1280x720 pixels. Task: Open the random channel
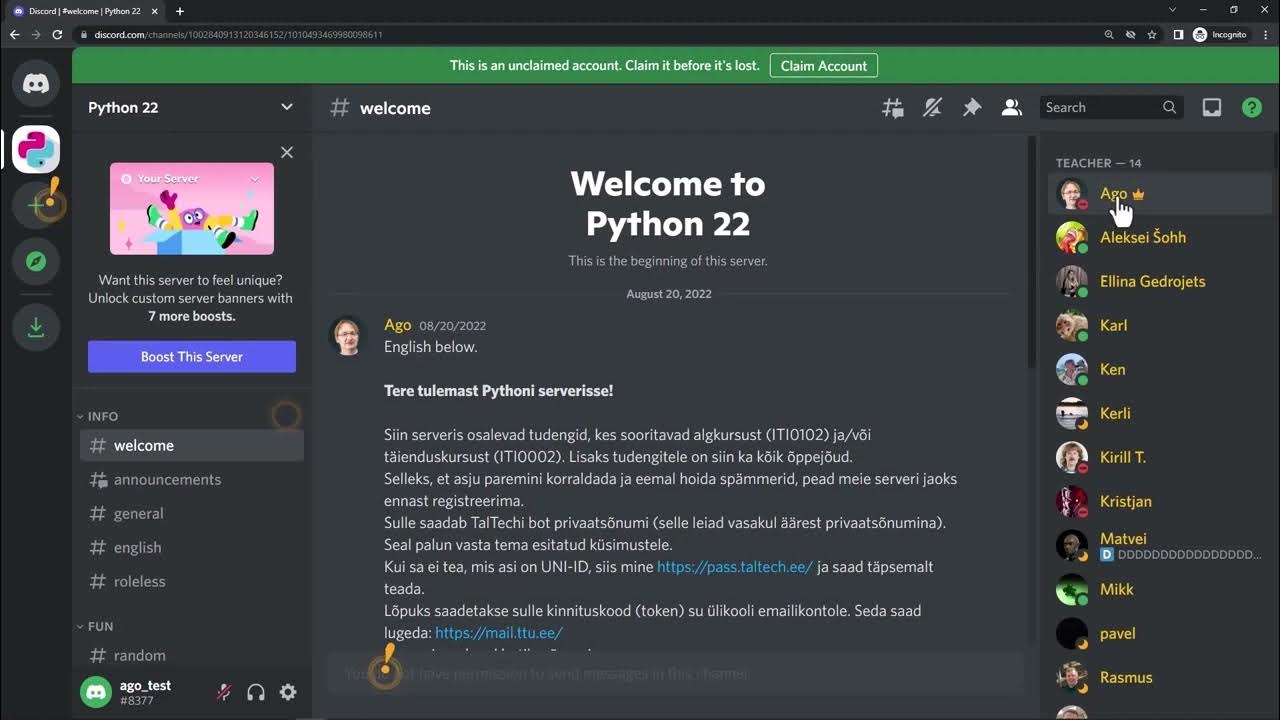pos(192,656)
